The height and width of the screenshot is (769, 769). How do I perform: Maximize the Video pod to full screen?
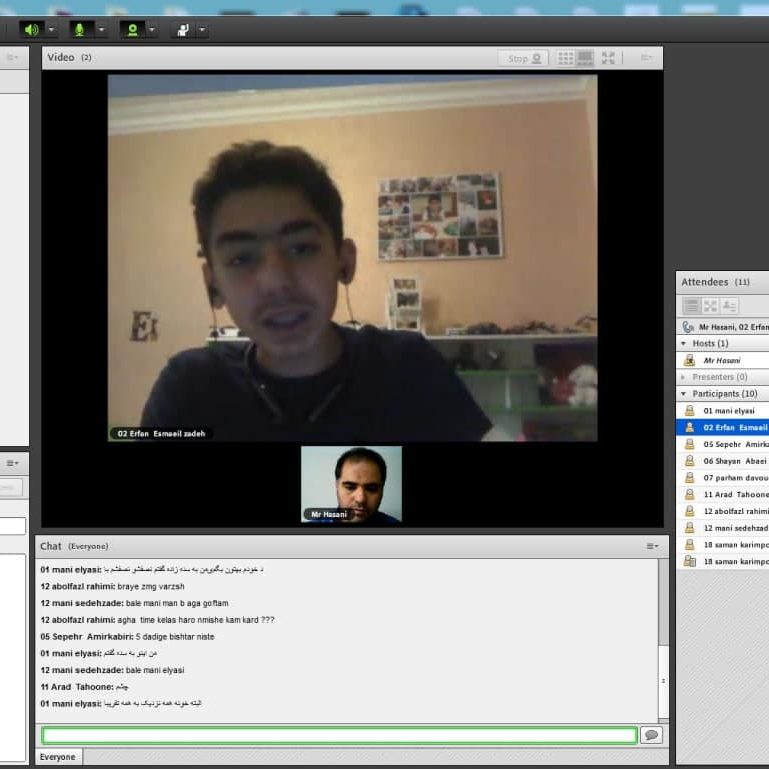point(608,58)
